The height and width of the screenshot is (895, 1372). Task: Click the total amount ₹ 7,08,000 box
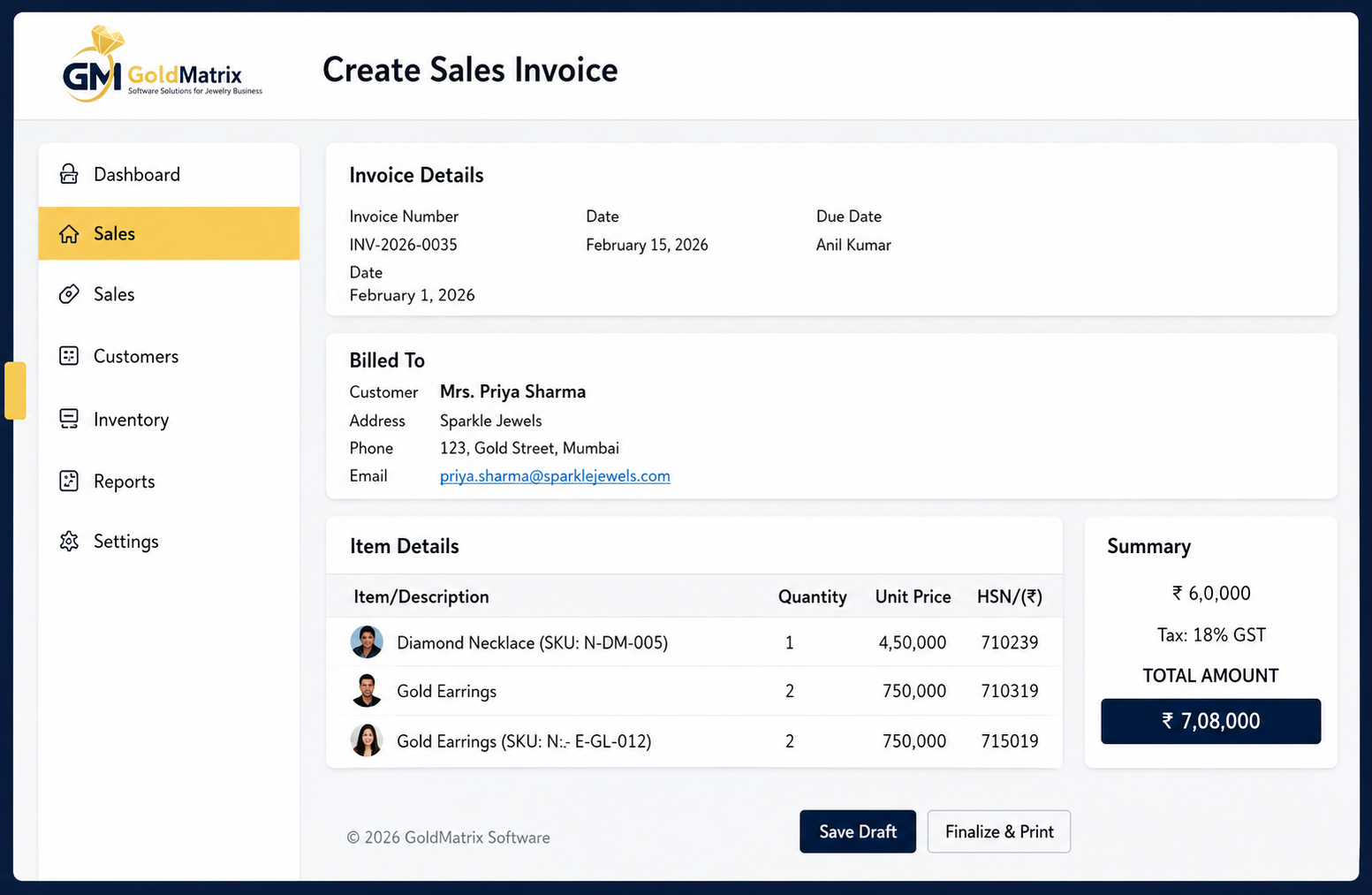coord(1210,721)
